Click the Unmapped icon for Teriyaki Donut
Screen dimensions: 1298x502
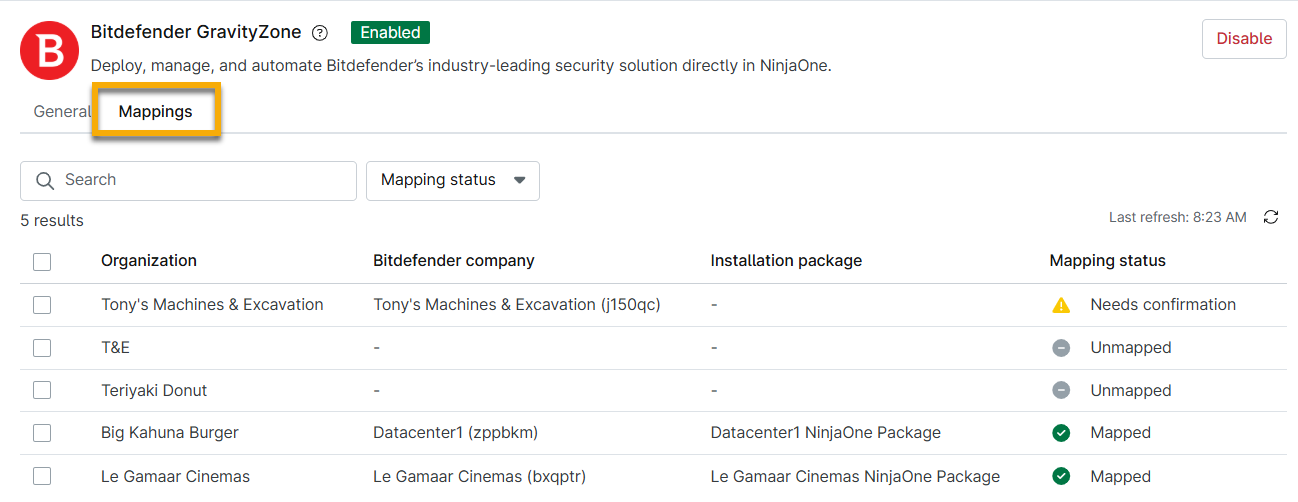pyautogui.click(x=1061, y=391)
